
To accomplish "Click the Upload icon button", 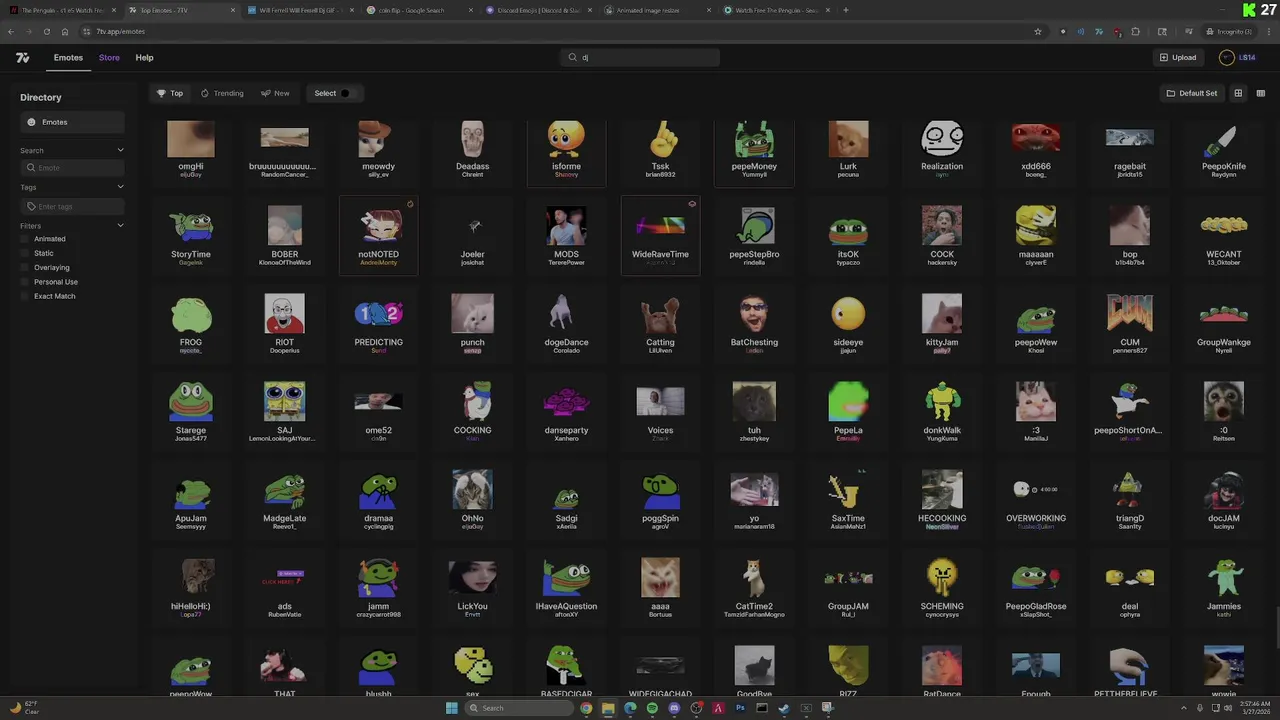I will [x=1164, y=58].
